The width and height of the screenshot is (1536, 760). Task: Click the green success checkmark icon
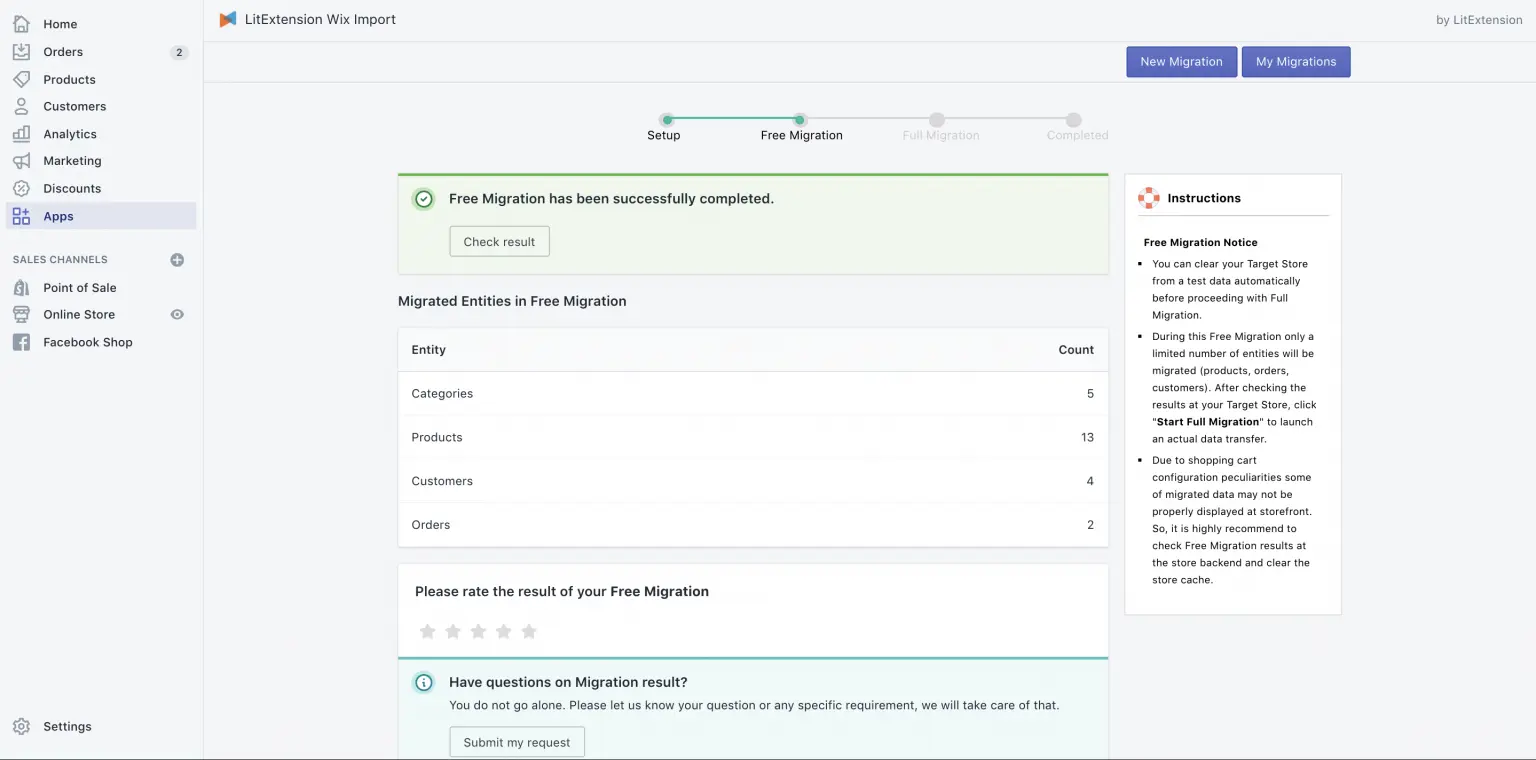pyautogui.click(x=424, y=199)
